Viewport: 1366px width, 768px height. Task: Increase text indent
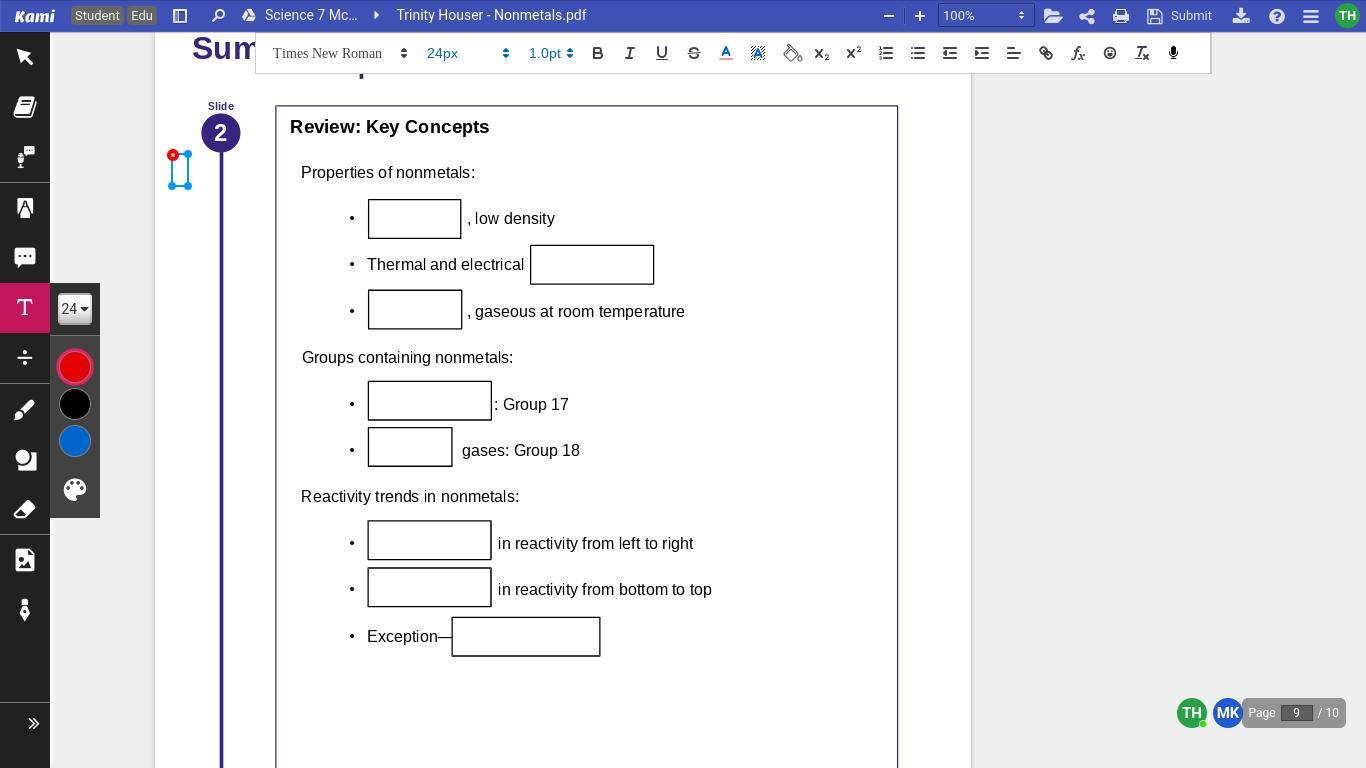click(x=982, y=53)
